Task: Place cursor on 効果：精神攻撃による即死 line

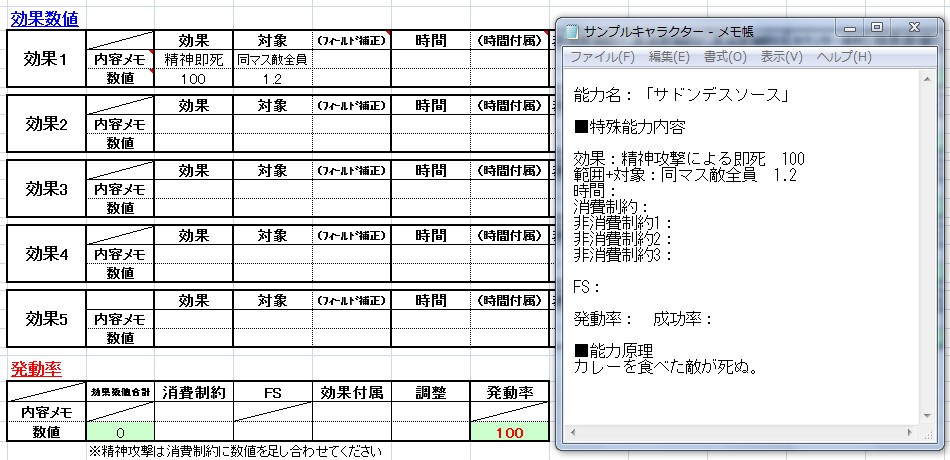Action: click(x=689, y=159)
